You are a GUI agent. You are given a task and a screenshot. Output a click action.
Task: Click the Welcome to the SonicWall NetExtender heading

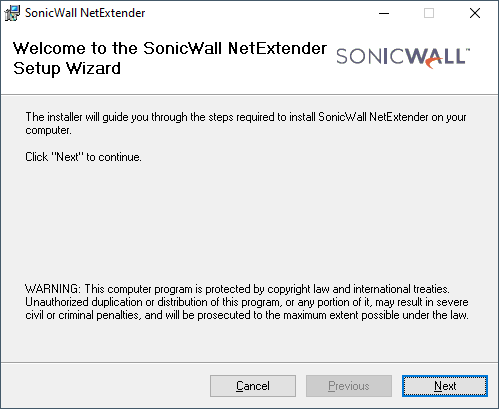(x=170, y=48)
